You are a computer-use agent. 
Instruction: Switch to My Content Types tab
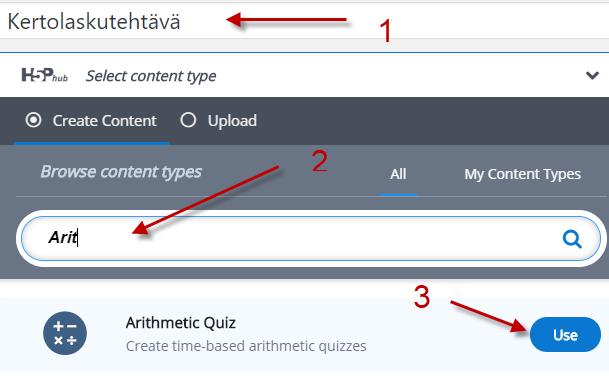[523, 174]
